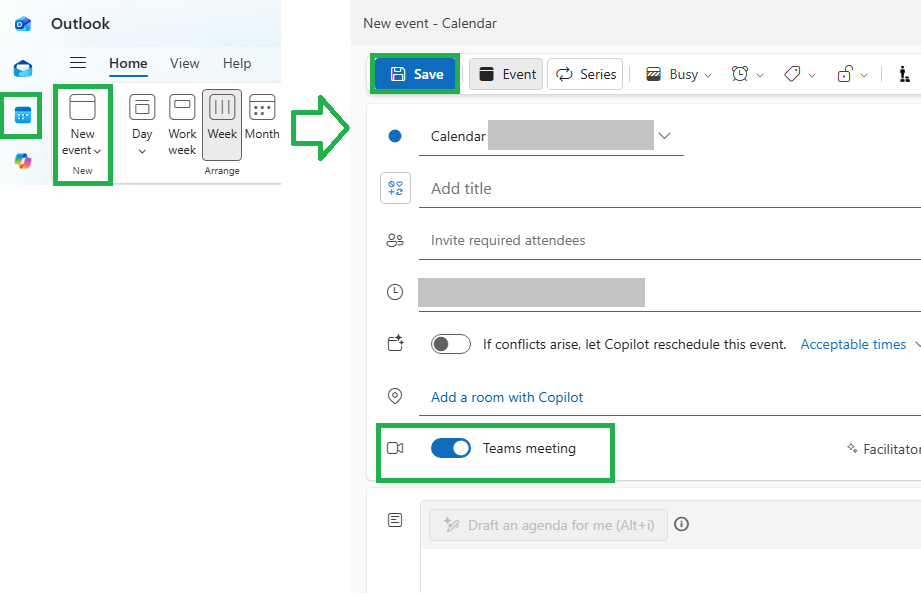Open the Acceptable times link
The width and height of the screenshot is (921, 595).
coord(853,344)
